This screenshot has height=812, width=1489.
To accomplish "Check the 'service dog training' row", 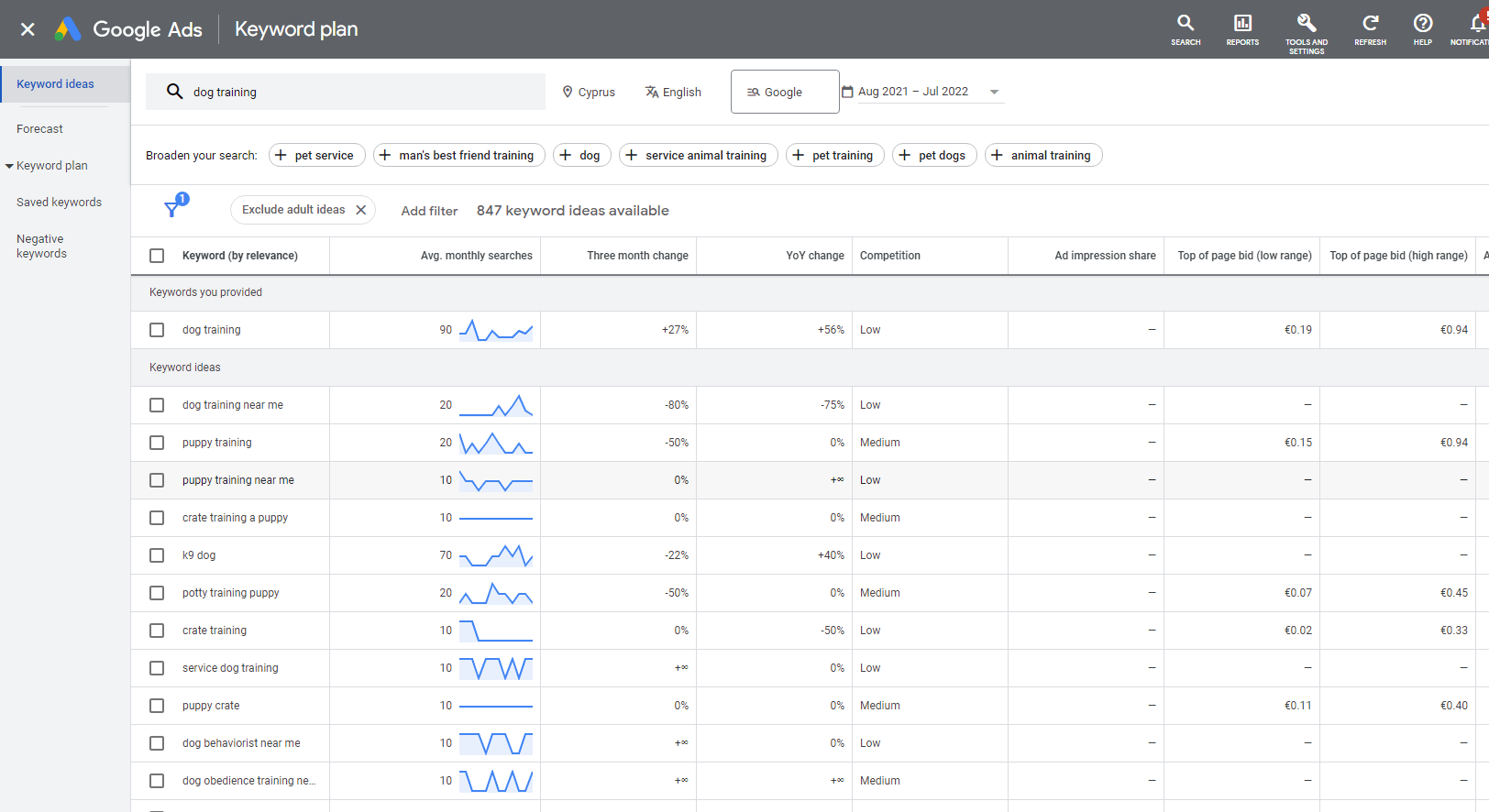I will click(x=157, y=668).
